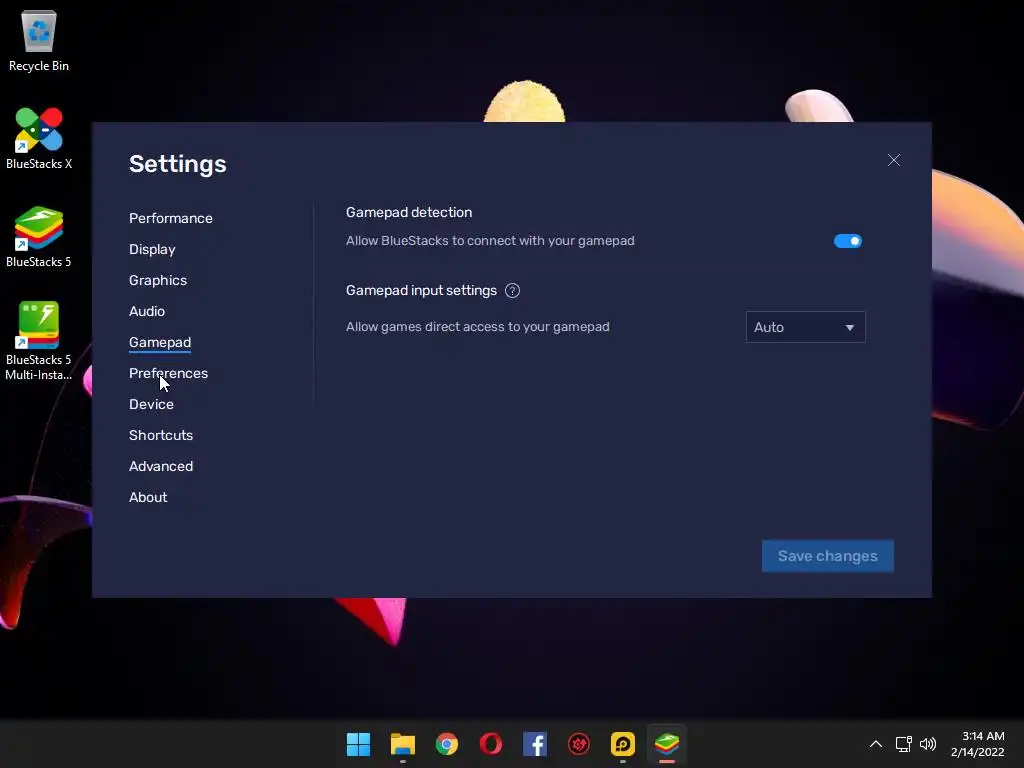Open the yellow chat app in taskbar
This screenshot has width=1024, height=768.
tap(623, 744)
